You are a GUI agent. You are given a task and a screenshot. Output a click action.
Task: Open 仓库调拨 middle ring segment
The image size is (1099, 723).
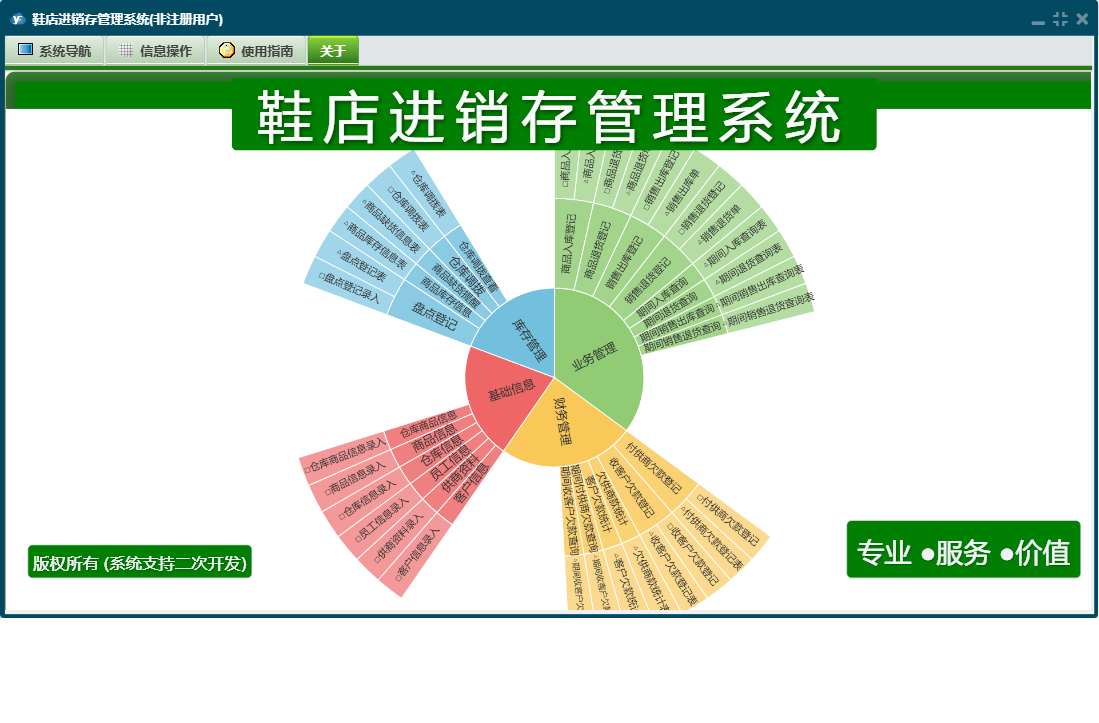(x=465, y=275)
